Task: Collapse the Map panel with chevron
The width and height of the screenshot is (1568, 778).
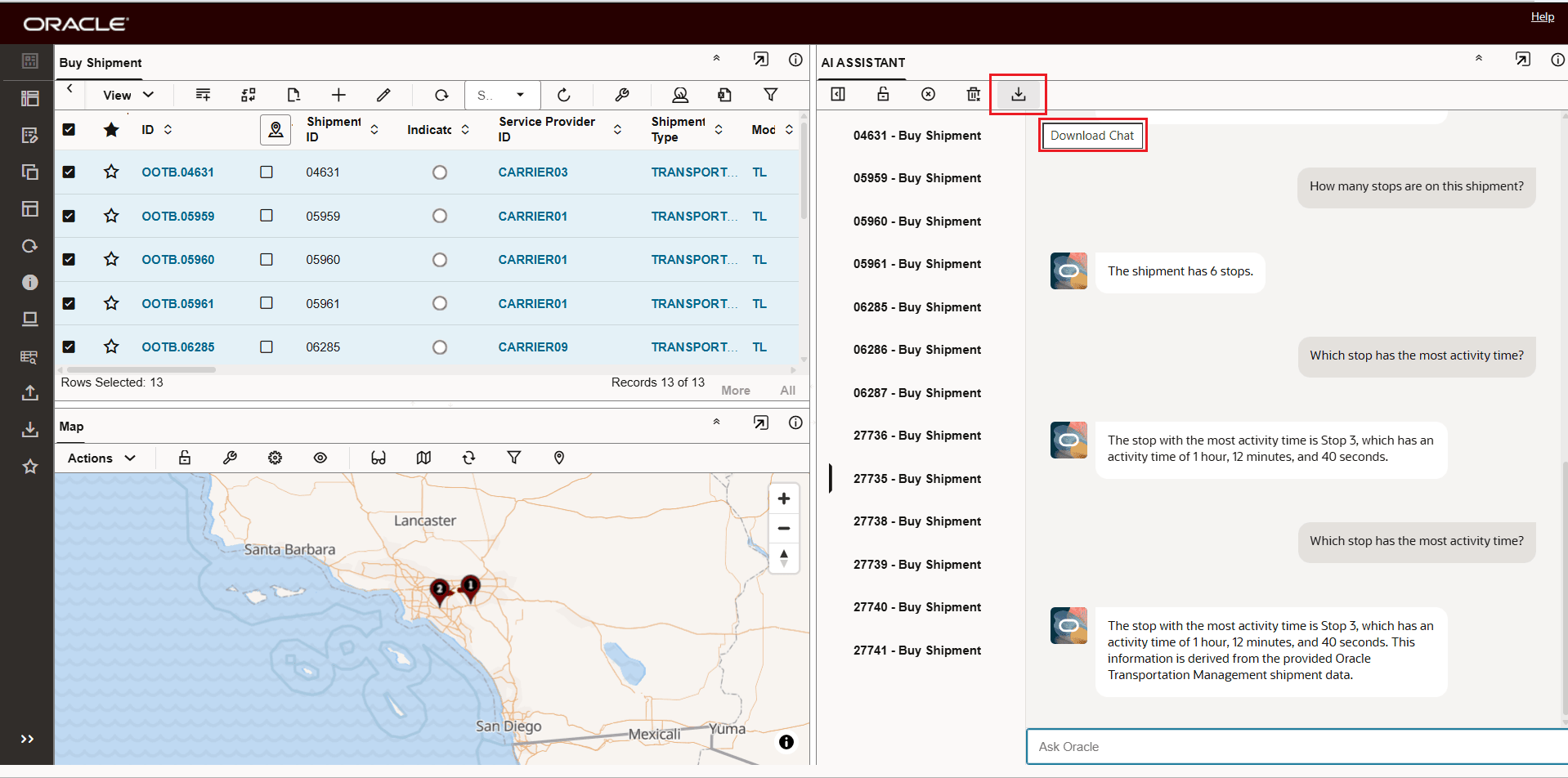Action: (716, 422)
